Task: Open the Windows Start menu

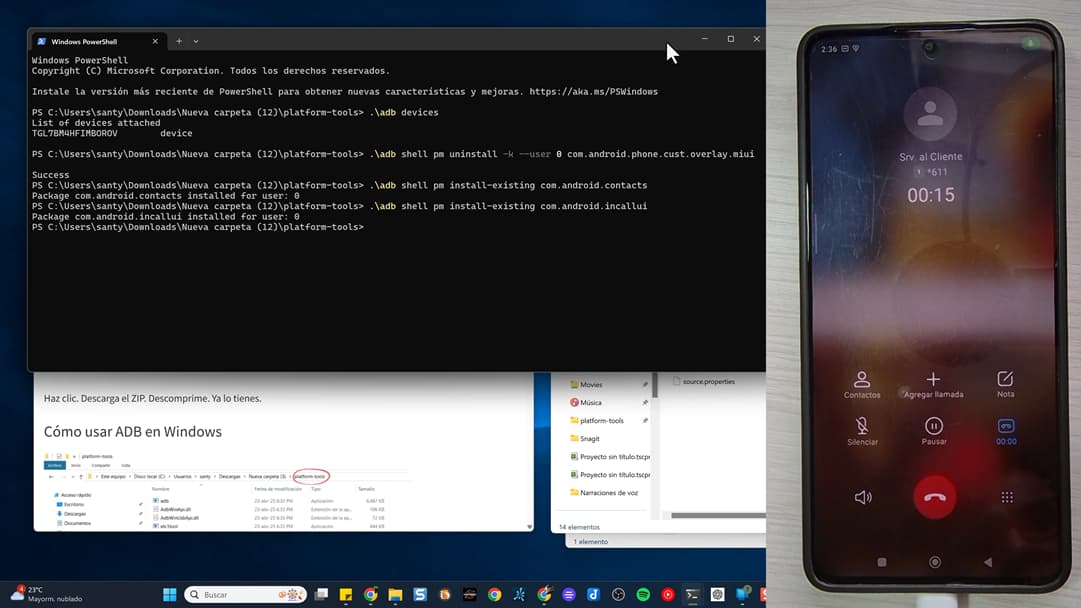Action: coord(170,595)
